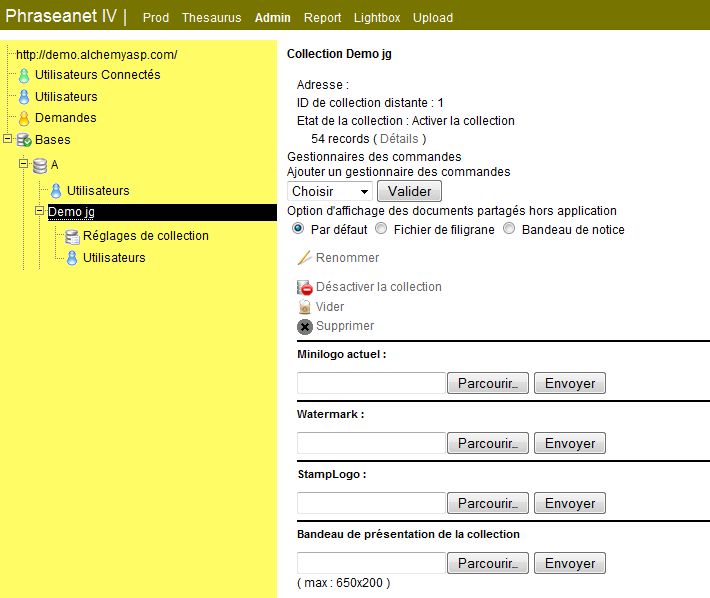The image size is (710, 598).
Task: Click the blue user icon beside top-level Utilisateurs
Action: pos(24,97)
